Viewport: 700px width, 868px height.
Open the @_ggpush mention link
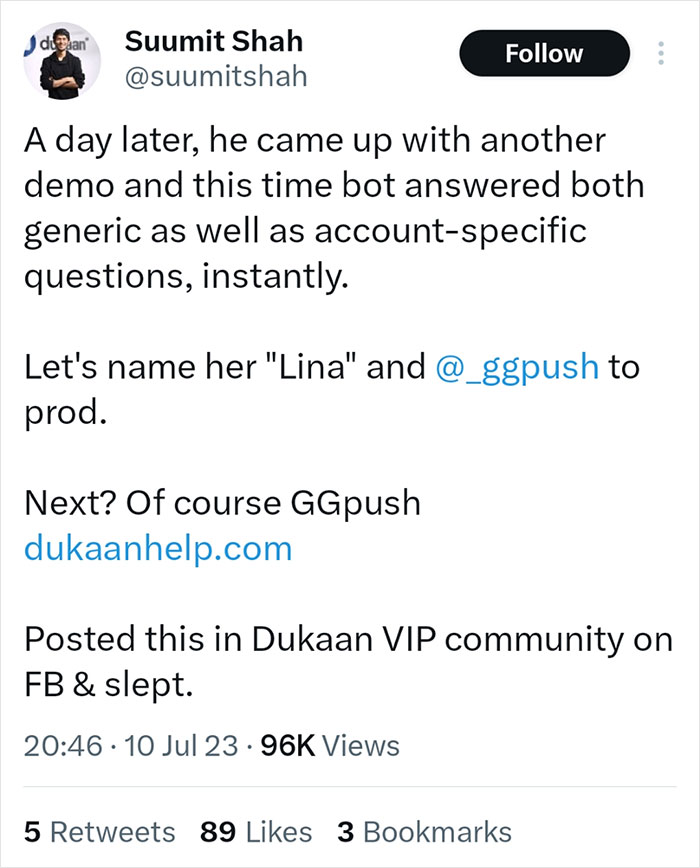[x=518, y=367]
